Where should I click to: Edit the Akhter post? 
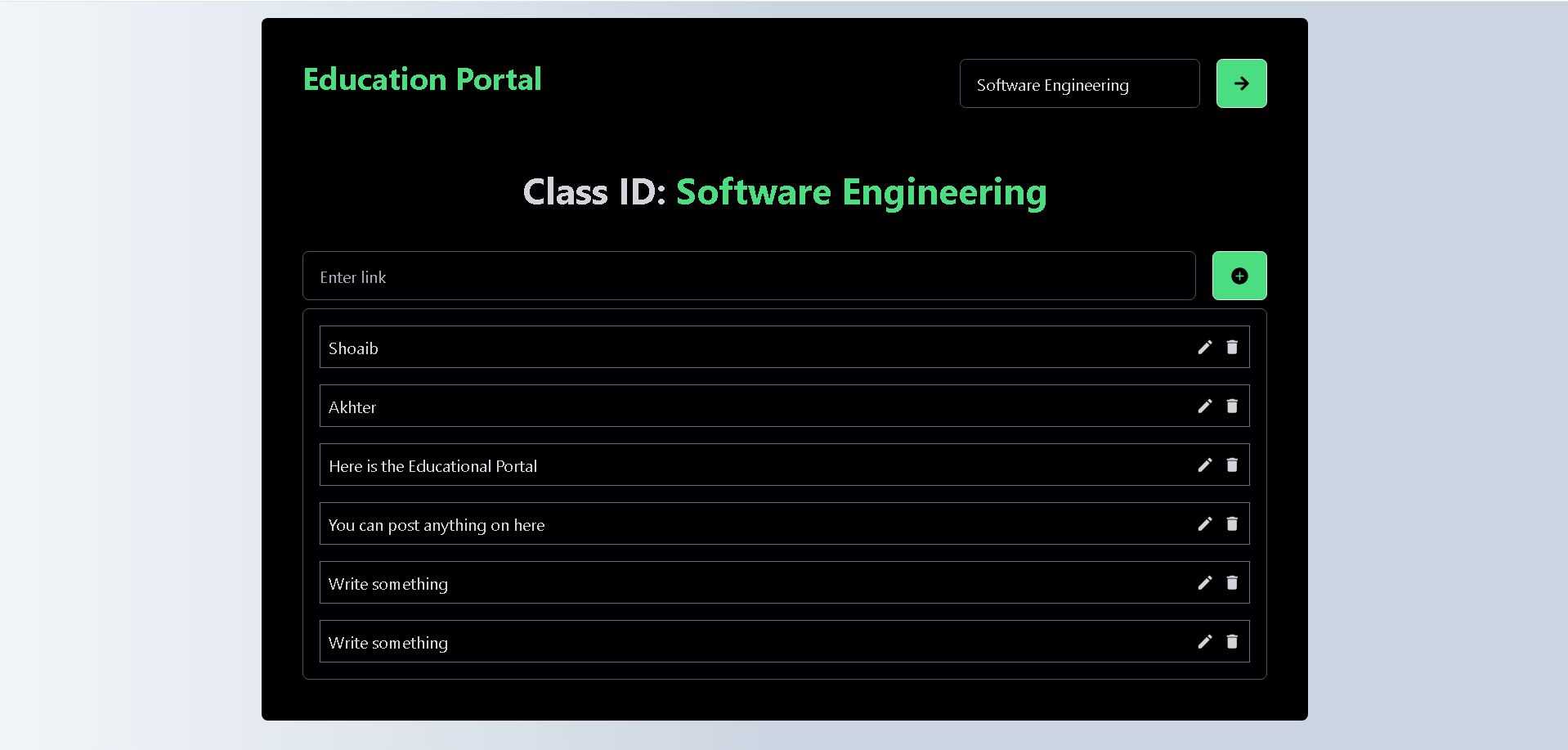(x=1205, y=406)
